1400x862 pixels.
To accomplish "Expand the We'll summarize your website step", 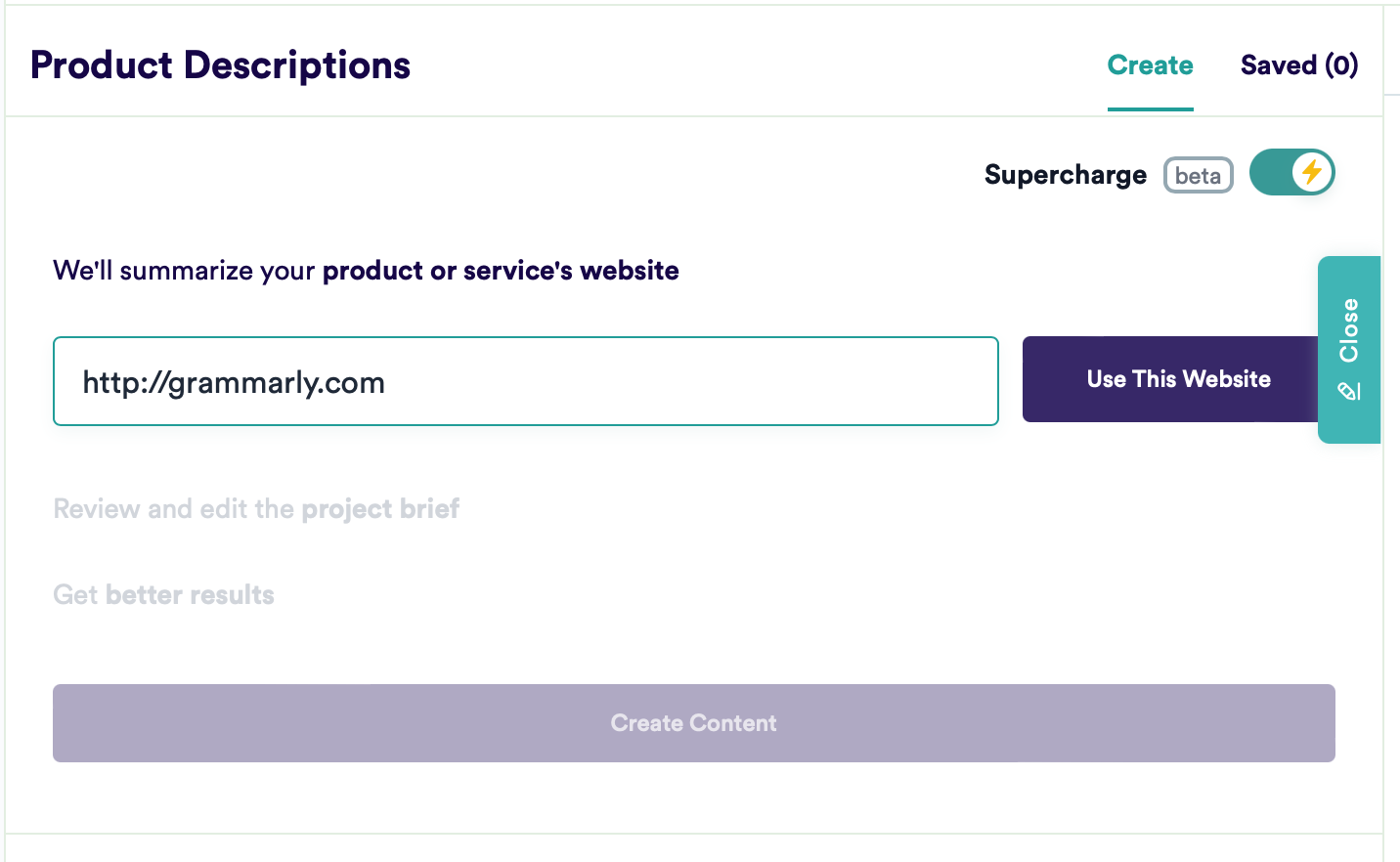I will 366,271.
